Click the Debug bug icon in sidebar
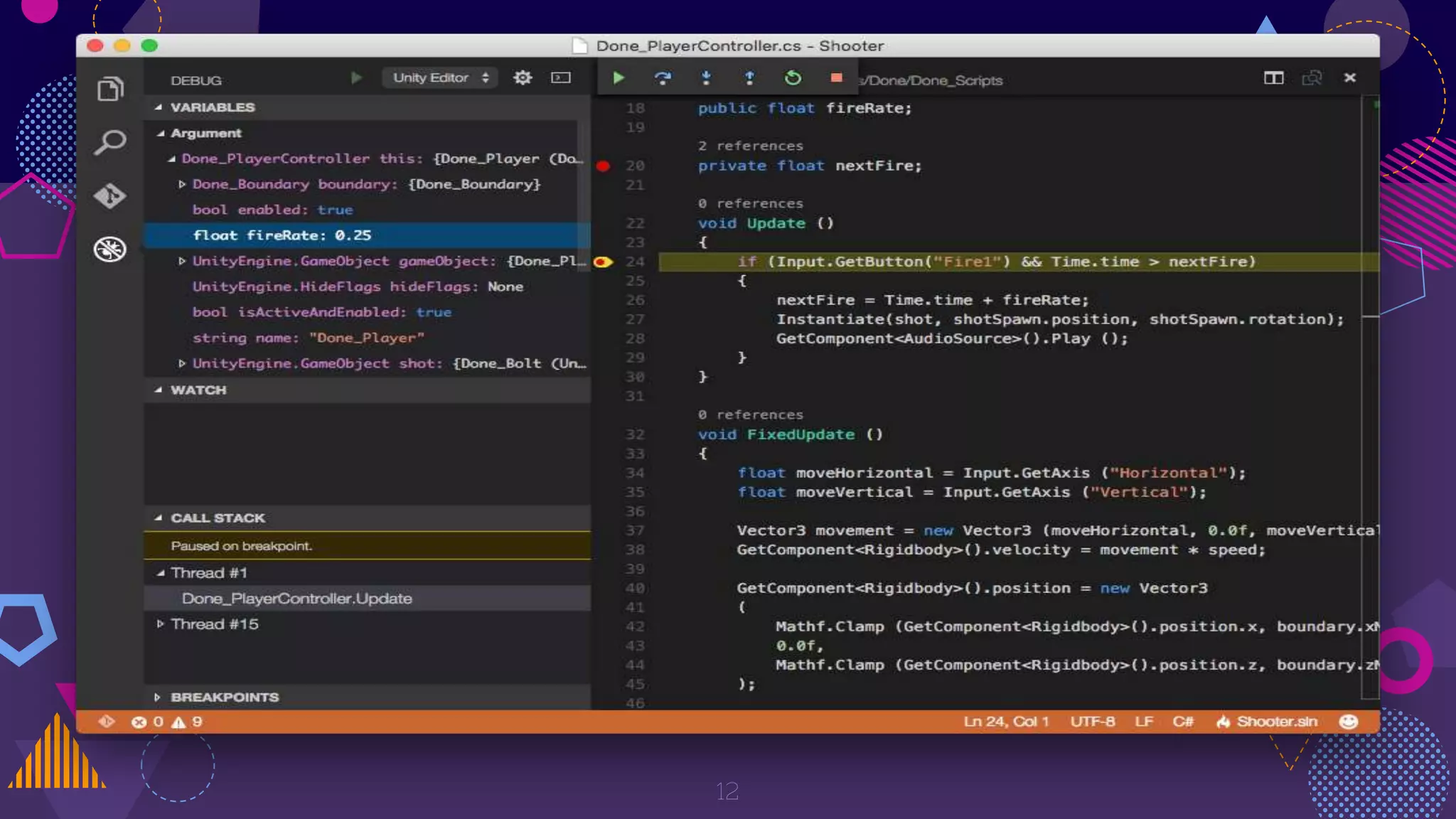The width and height of the screenshot is (1456, 819). click(x=110, y=249)
